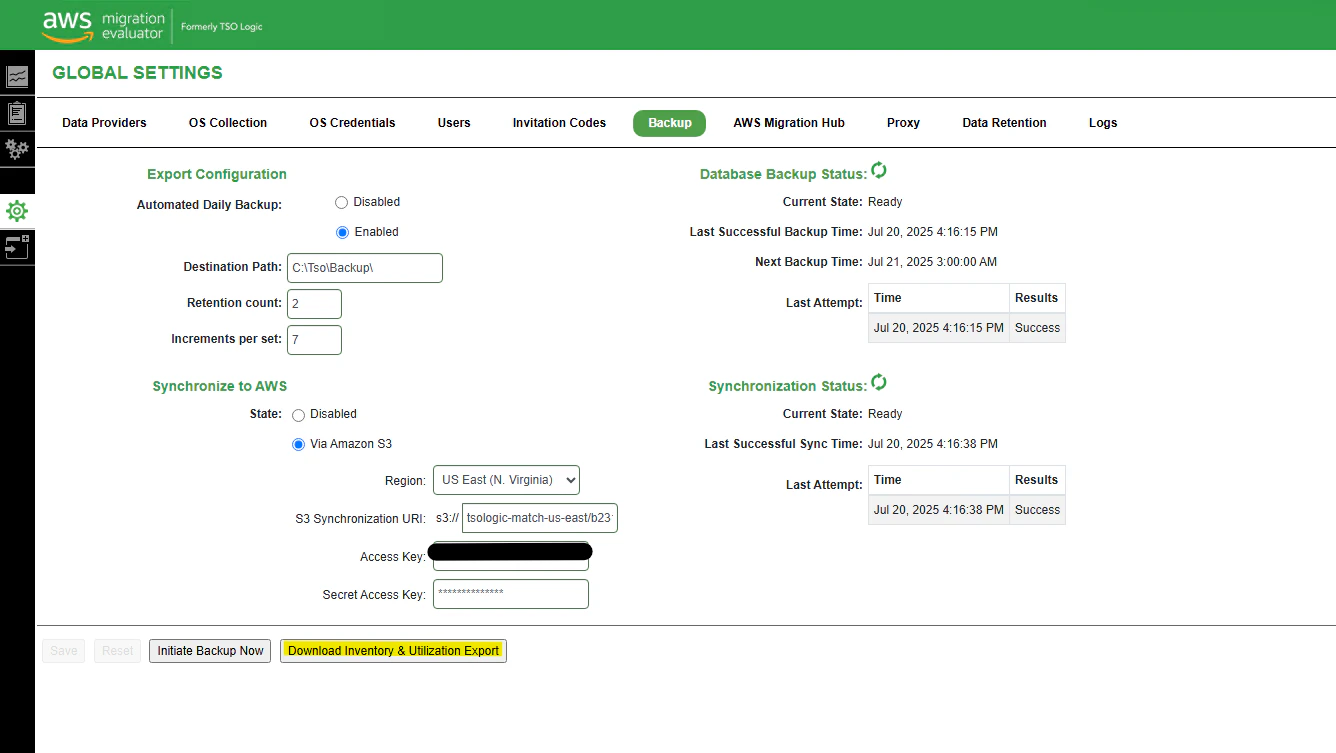Open the dashboard chart icon in sidebar
Viewport: 1336px width, 753px height.
tap(17, 77)
